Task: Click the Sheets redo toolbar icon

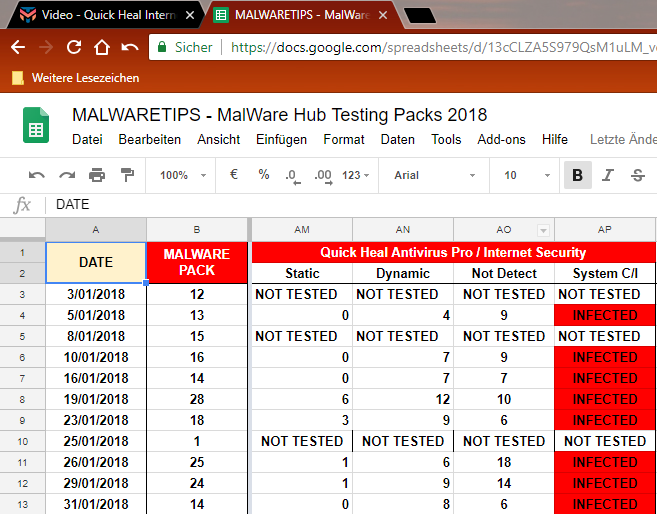Action: click(67, 175)
